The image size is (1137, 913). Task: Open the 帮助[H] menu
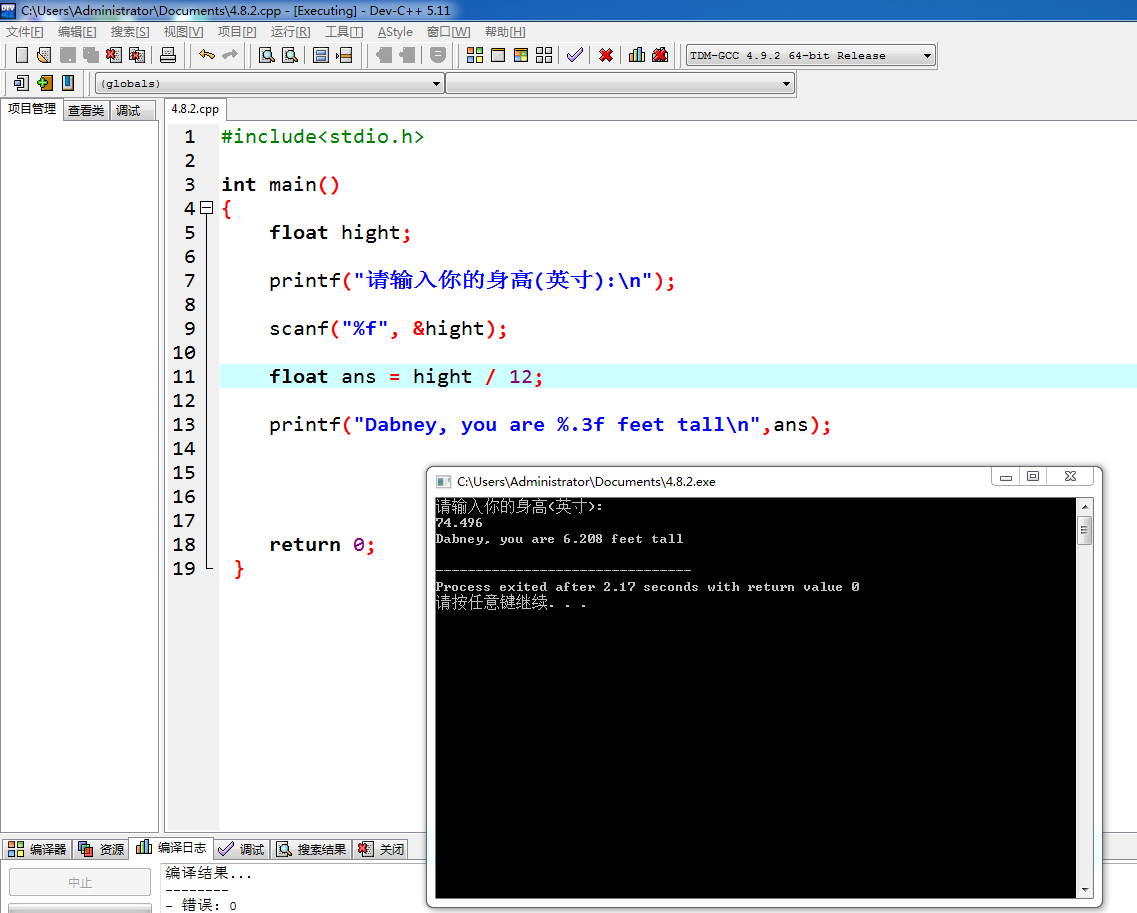(505, 32)
